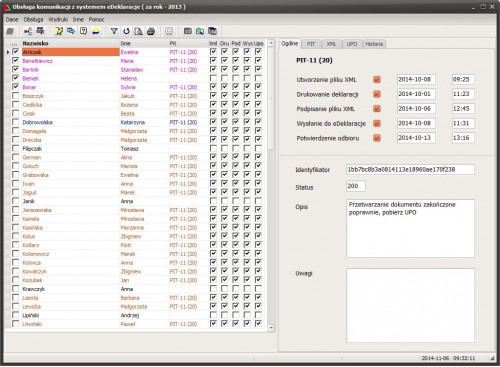
Task: Uncheck the selection box for Bartnik
Action: click(15, 69)
